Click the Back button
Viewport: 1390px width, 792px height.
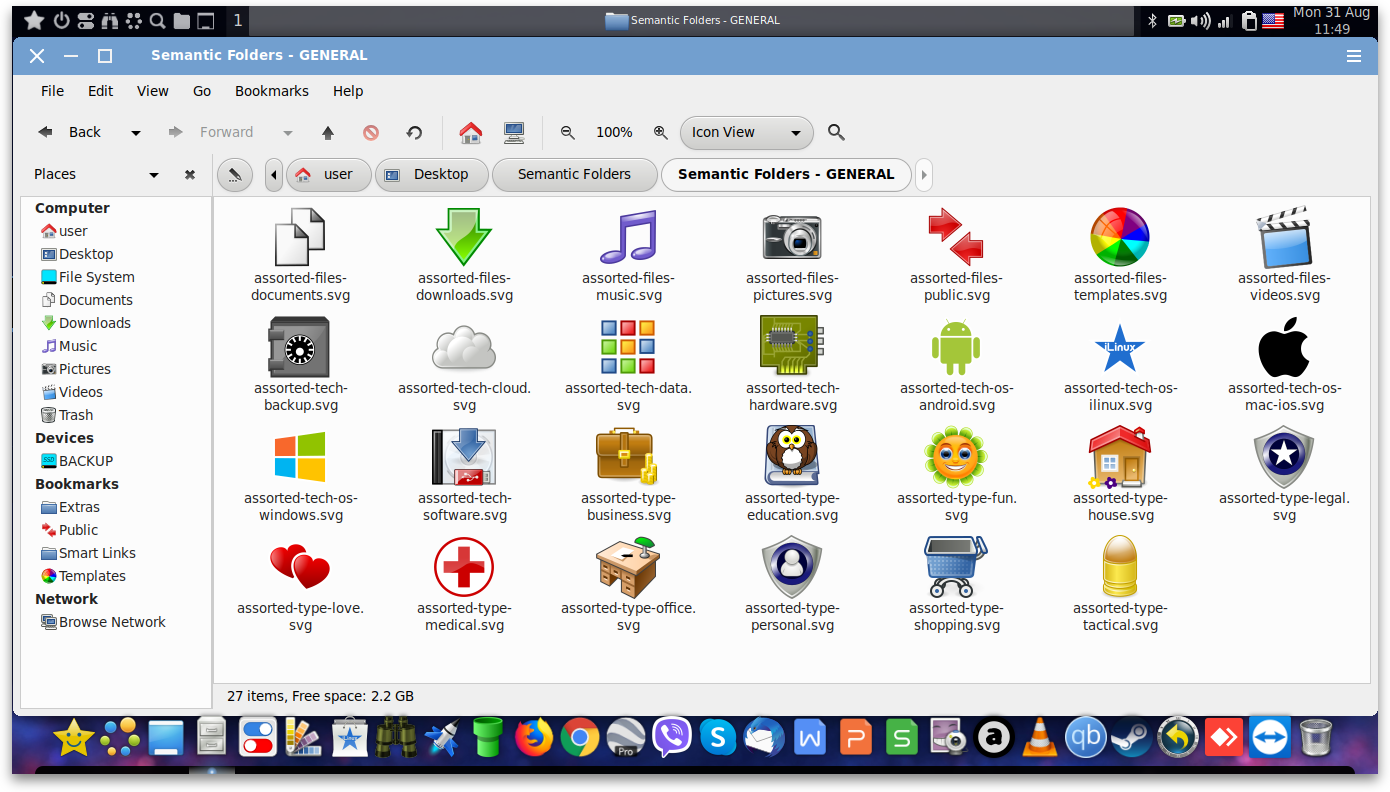[70, 132]
